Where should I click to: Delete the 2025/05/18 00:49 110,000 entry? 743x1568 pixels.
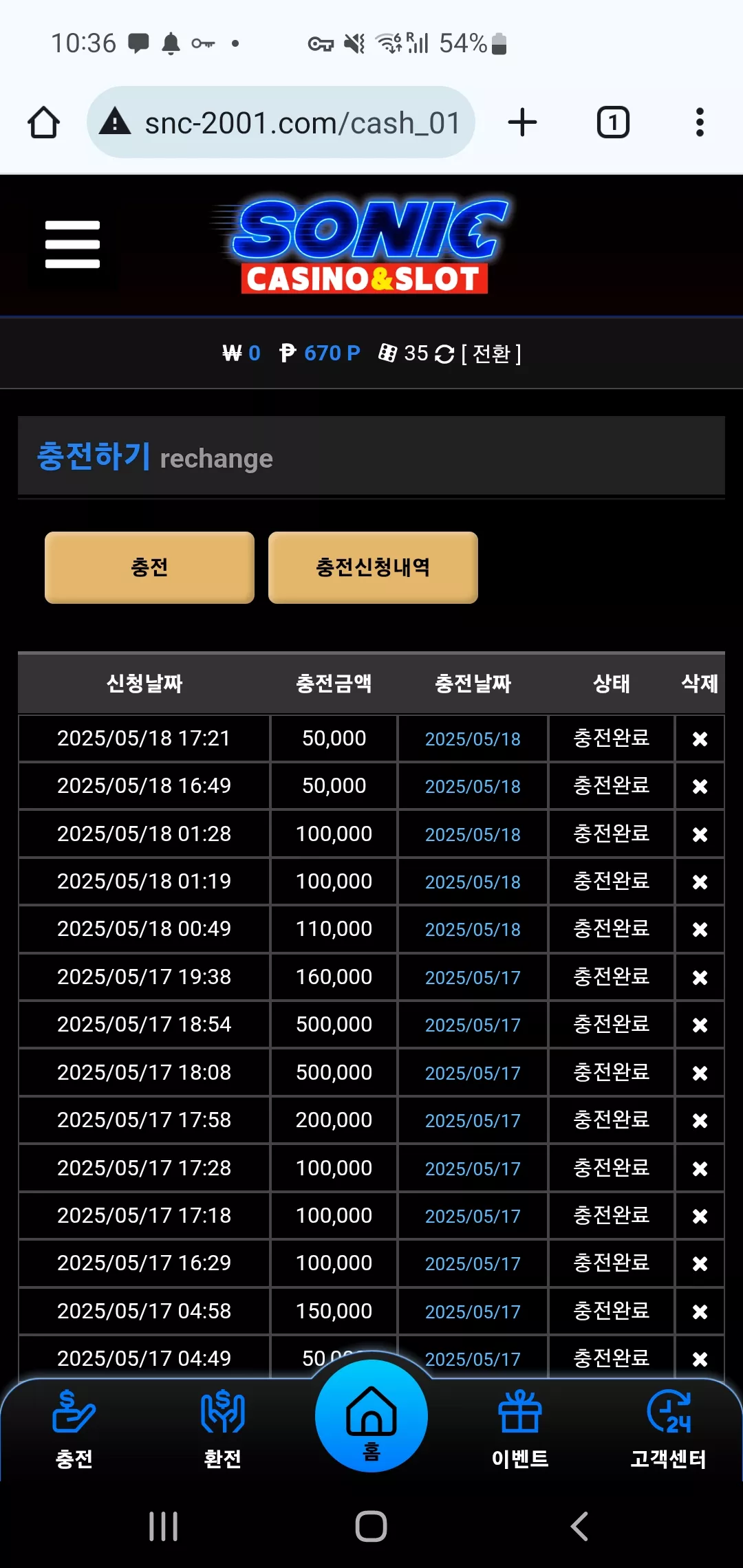[700, 929]
